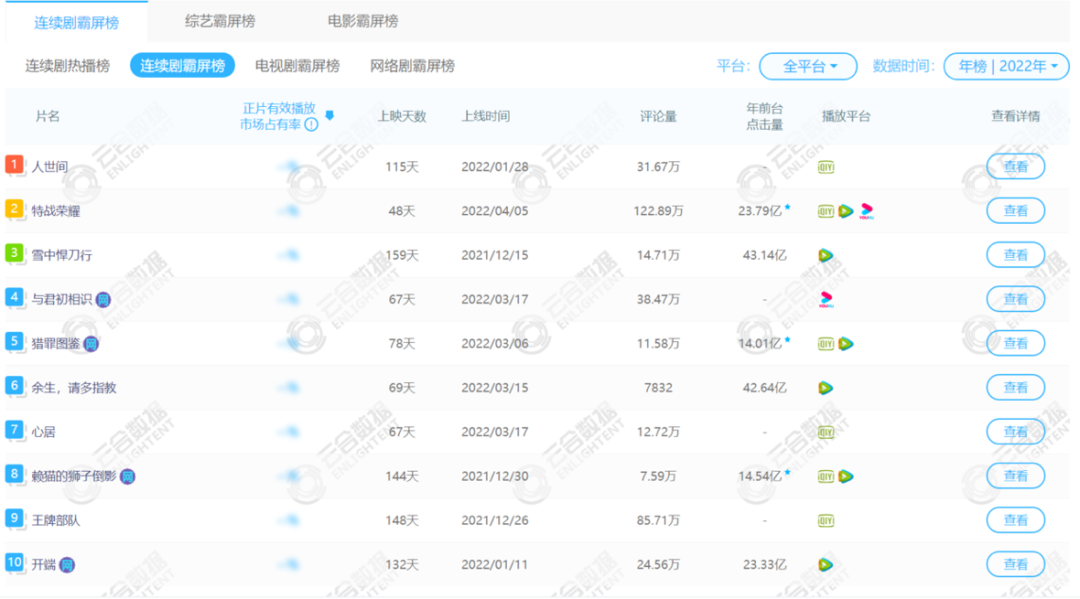Click the Tencent Video icon for 赖猫的狮子倒影

pyautogui.click(x=846, y=476)
